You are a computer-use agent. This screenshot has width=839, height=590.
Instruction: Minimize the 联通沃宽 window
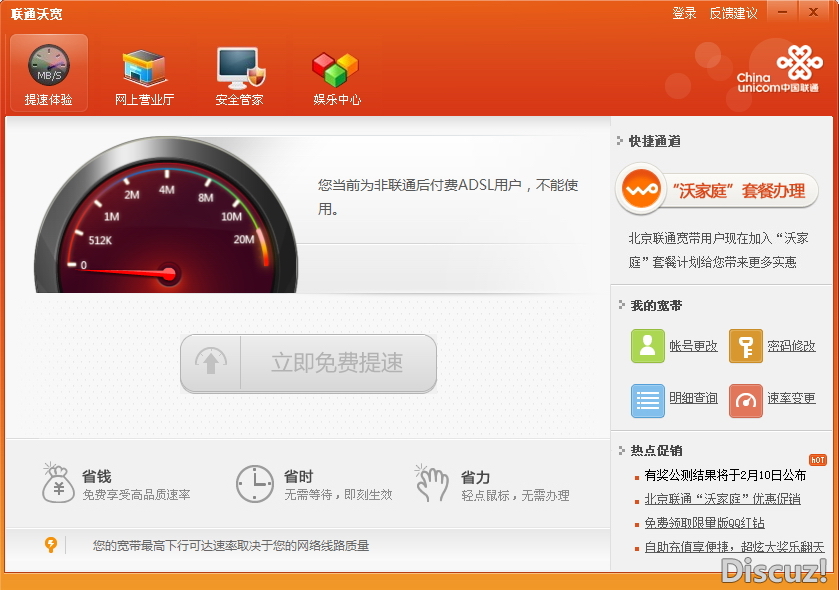tap(783, 12)
